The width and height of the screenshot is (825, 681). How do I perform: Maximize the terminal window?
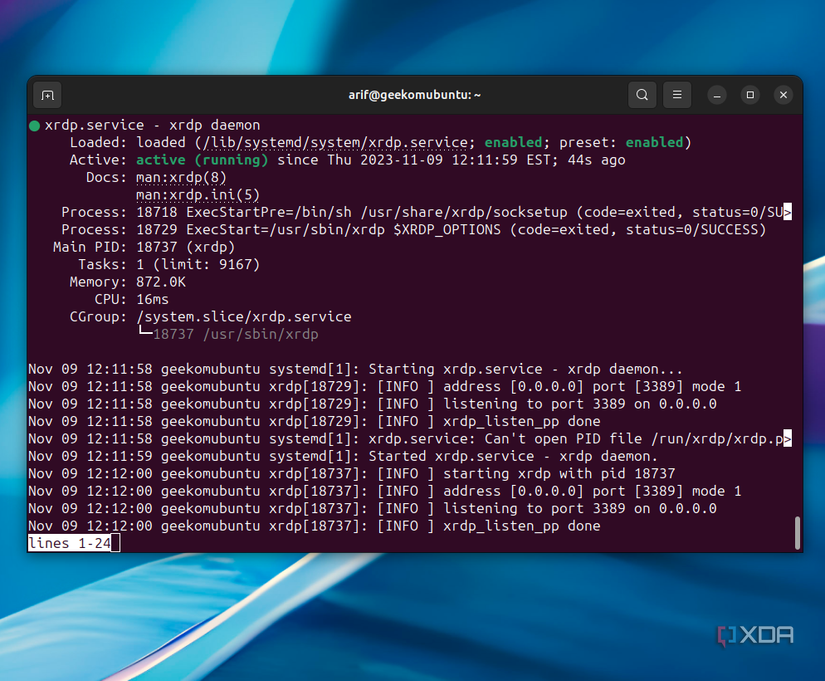tap(750, 94)
